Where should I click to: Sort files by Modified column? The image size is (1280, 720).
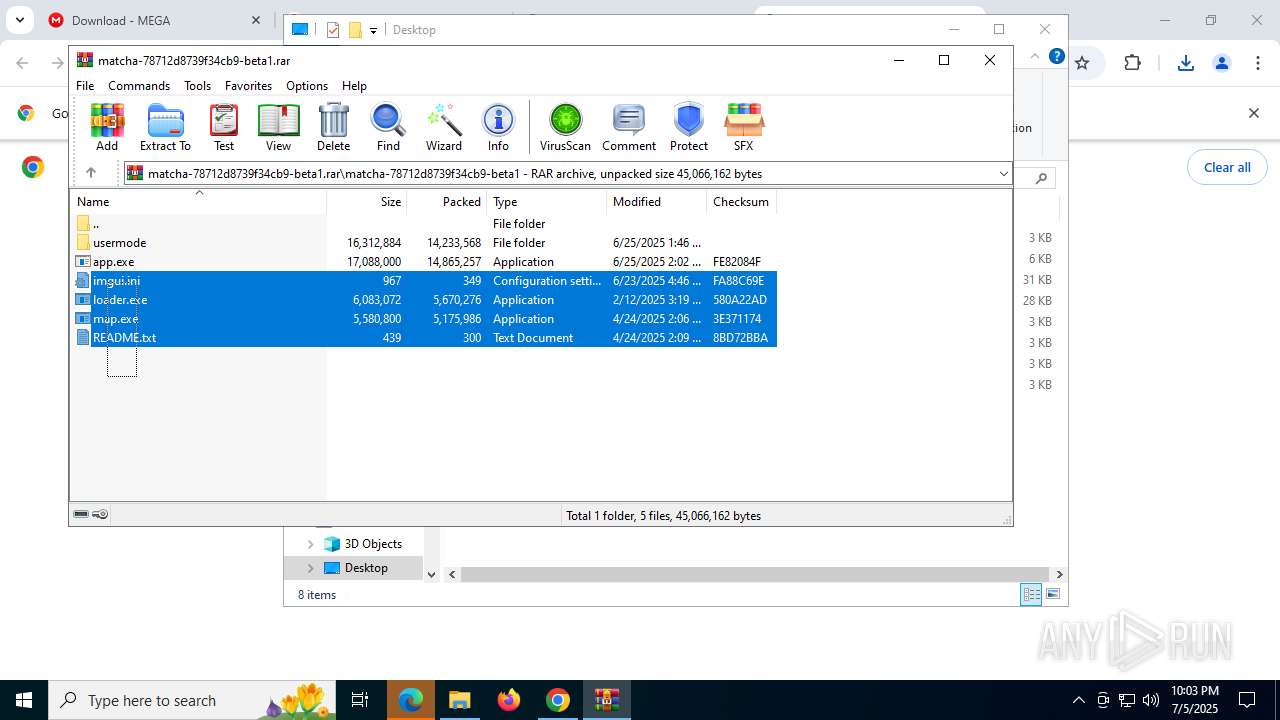click(x=656, y=202)
